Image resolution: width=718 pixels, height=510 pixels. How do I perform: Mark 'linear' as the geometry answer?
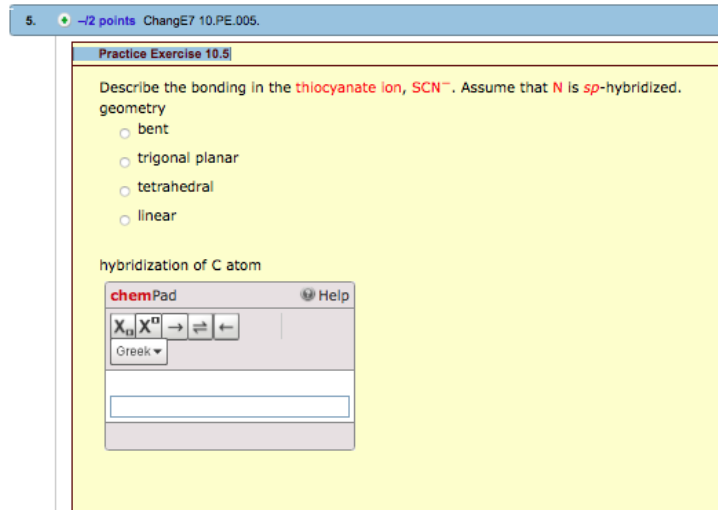(124, 219)
